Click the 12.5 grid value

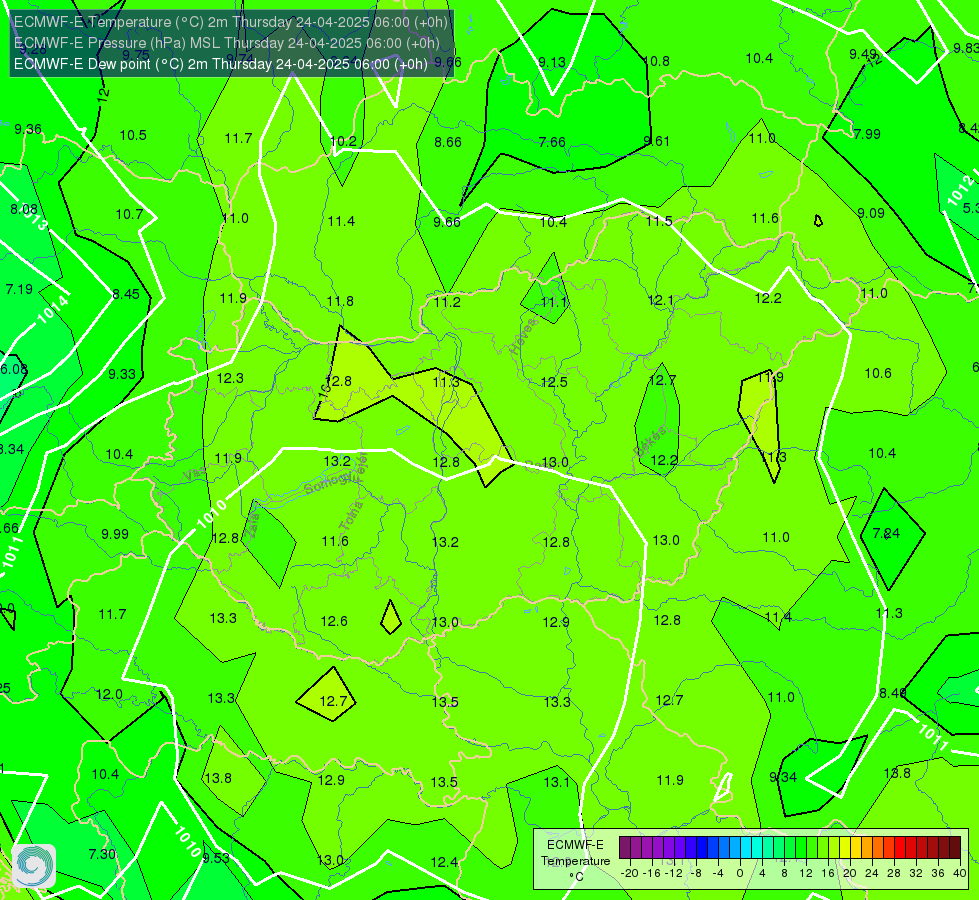554,382
